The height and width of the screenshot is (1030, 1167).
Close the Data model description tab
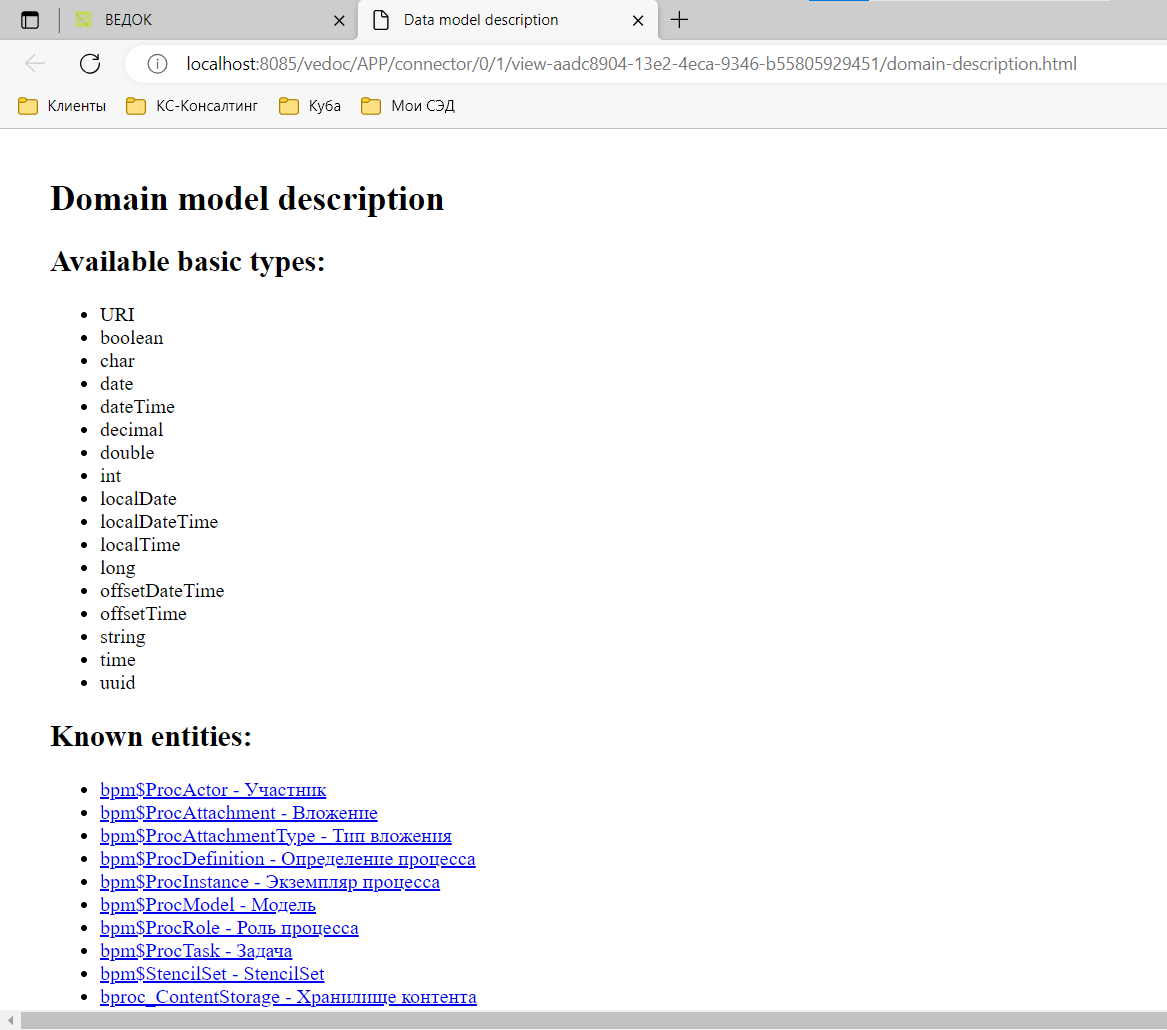point(638,20)
